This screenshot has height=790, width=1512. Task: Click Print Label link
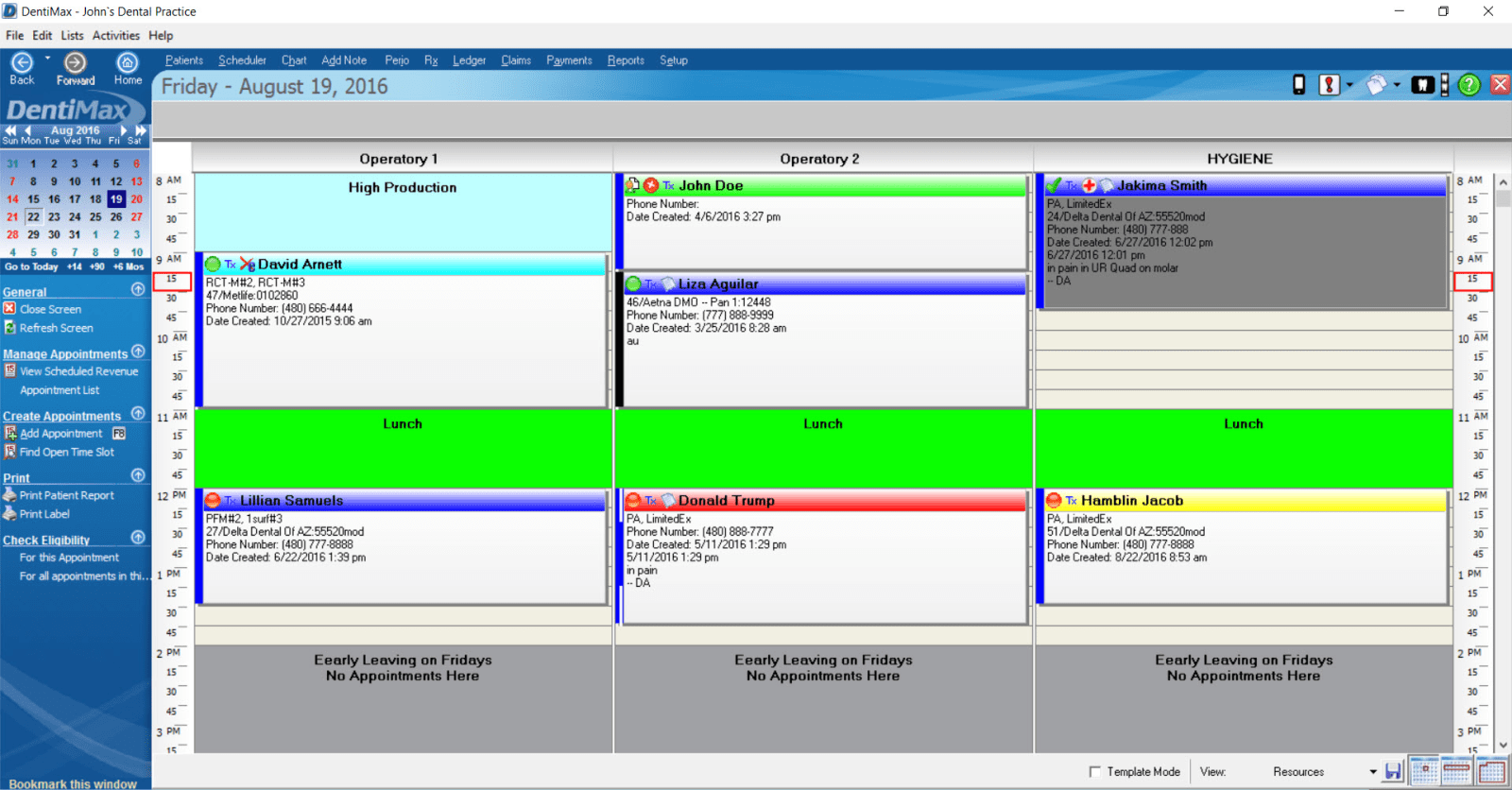(x=44, y=514)
